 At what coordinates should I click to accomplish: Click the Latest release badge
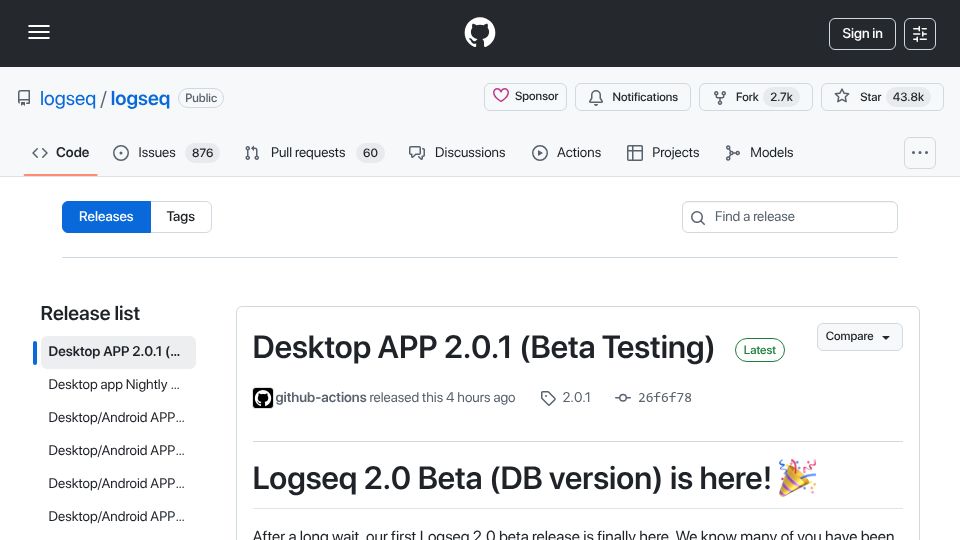(759, 350)
